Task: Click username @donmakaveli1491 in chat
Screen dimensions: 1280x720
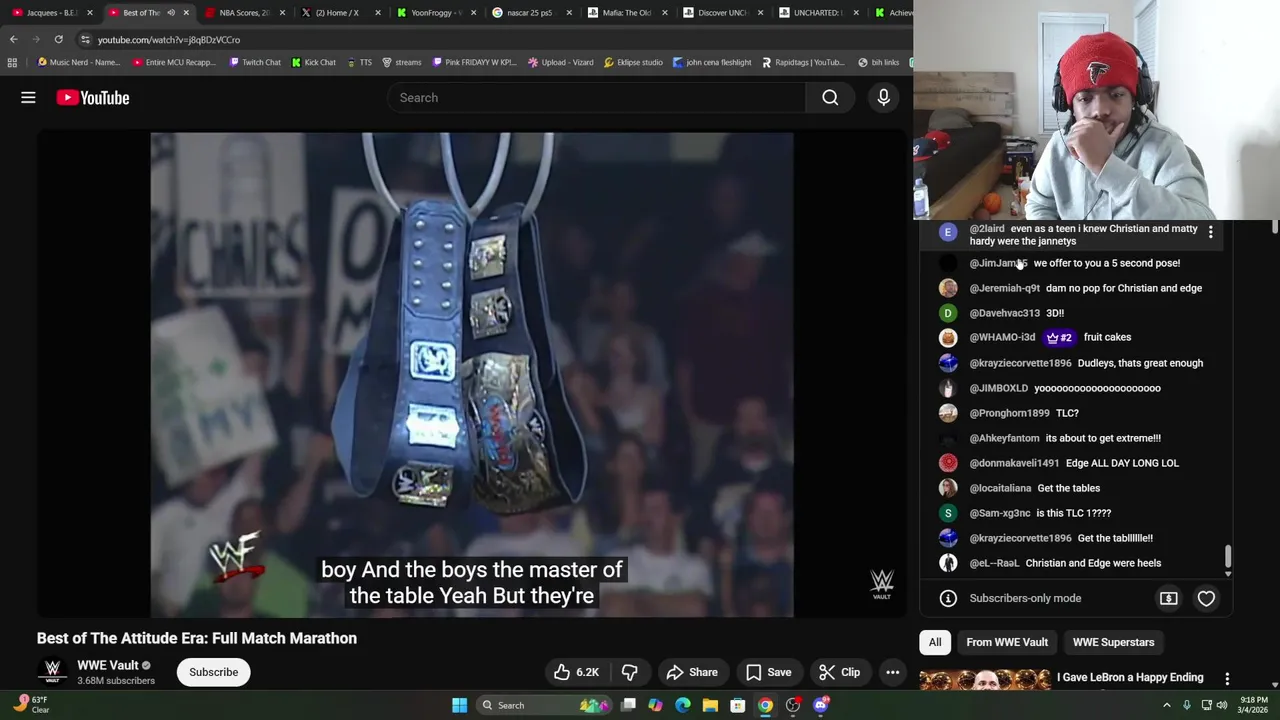Action: click(1014, 463)
